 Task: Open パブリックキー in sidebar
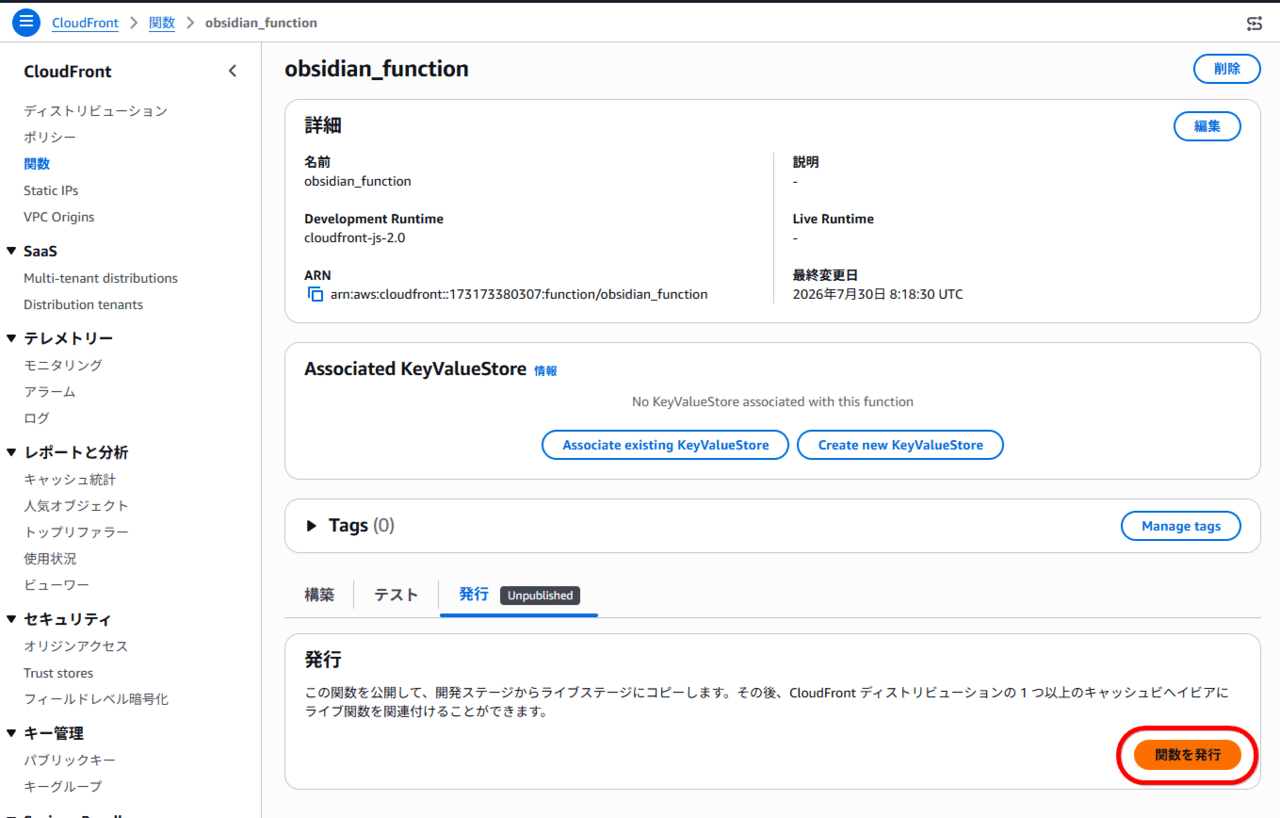coord(70,760)
